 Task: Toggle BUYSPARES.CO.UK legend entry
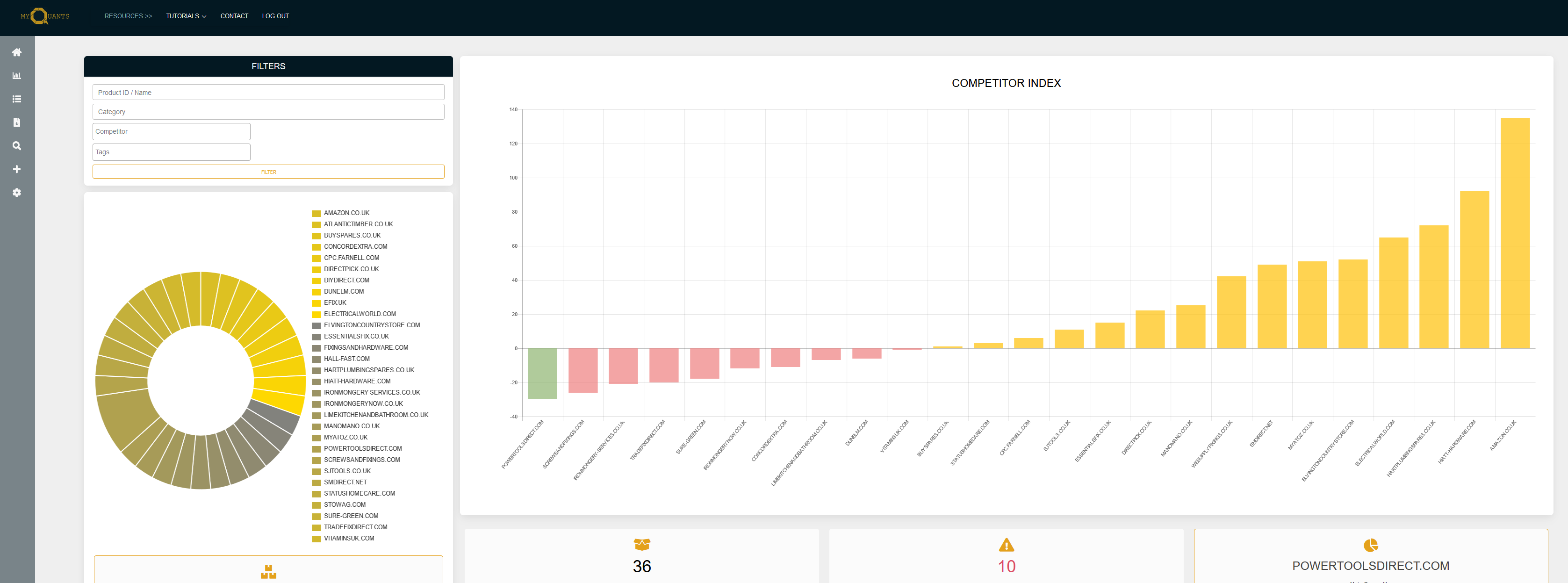346,236
